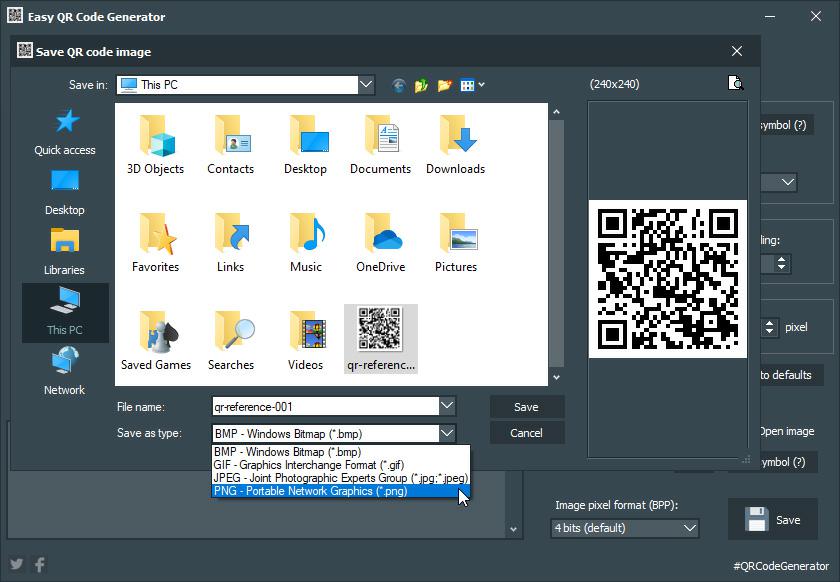The width and height of the screenshot is (840, 582).
Task: Go to Quick access in sidebar
Action: click(65, 132)
